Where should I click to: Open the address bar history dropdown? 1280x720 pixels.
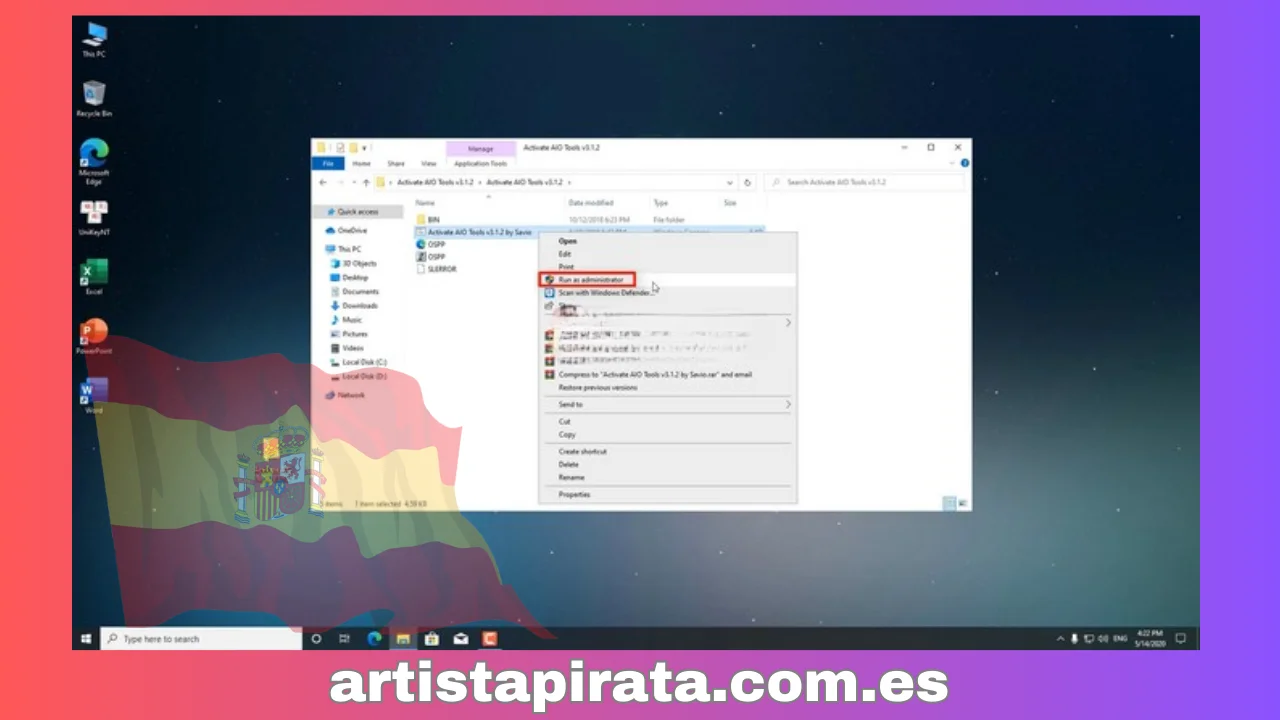730,183
